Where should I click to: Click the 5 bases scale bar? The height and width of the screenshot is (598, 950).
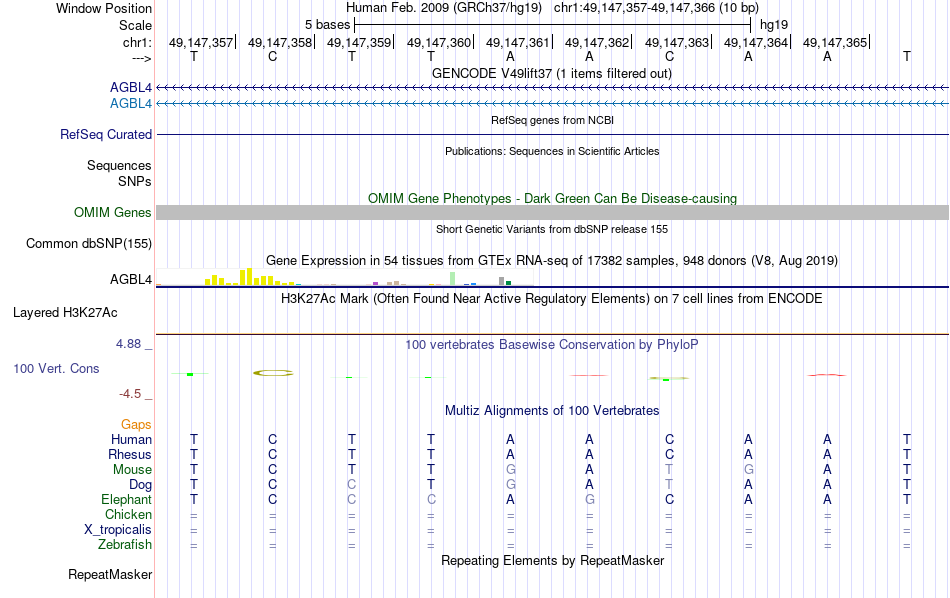[553, 25]
